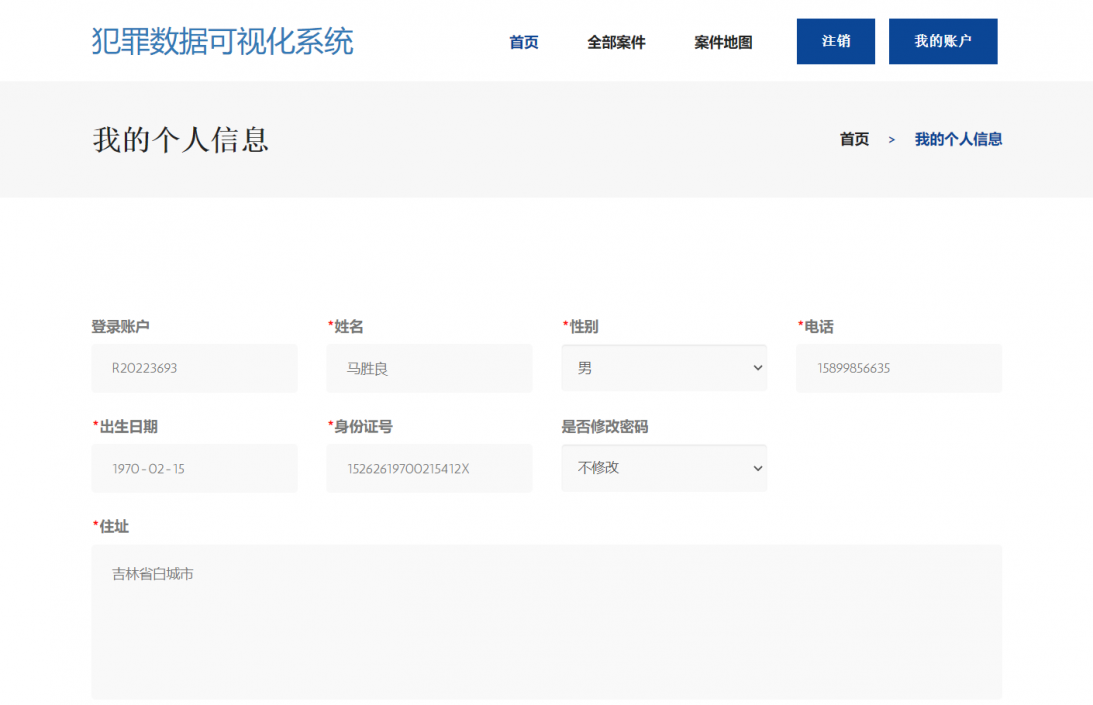This screenshot has width=1093, height=705.
Task: Select the 登录账户 field R20223693
Action: (194, 368)
